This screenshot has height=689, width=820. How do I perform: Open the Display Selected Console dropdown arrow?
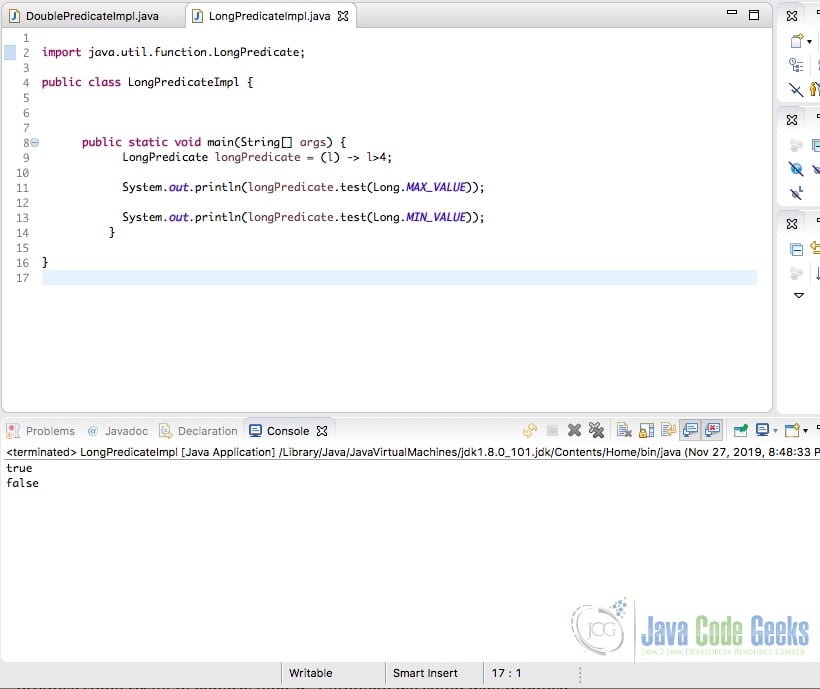pos(775,431)
